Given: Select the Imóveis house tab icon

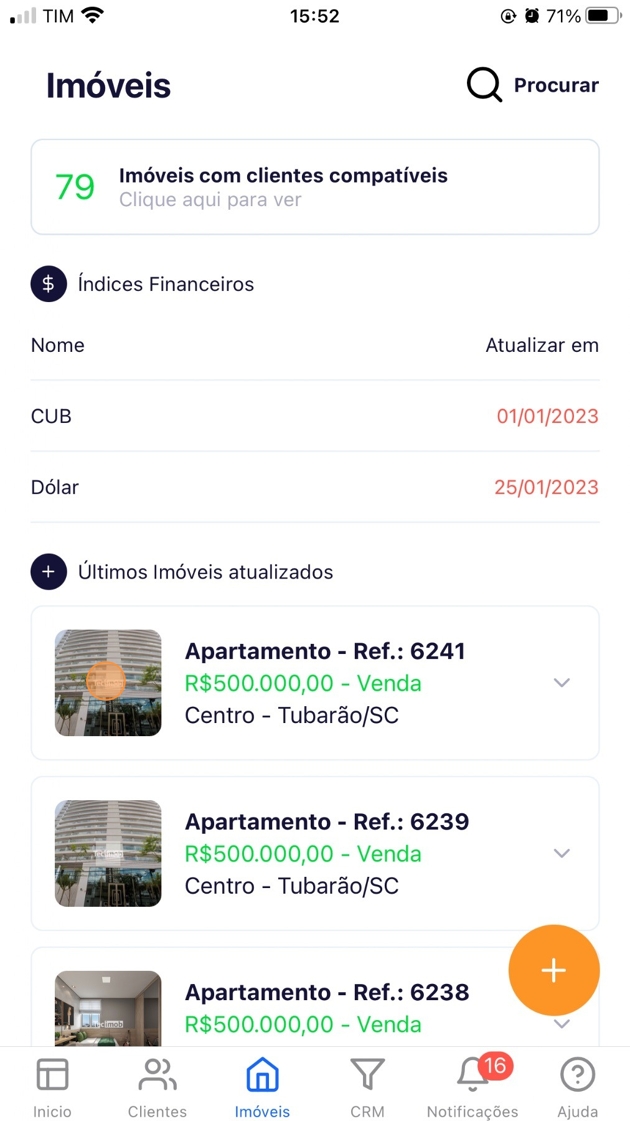Looking at the screenshot, I should (x=262, y=1076).
